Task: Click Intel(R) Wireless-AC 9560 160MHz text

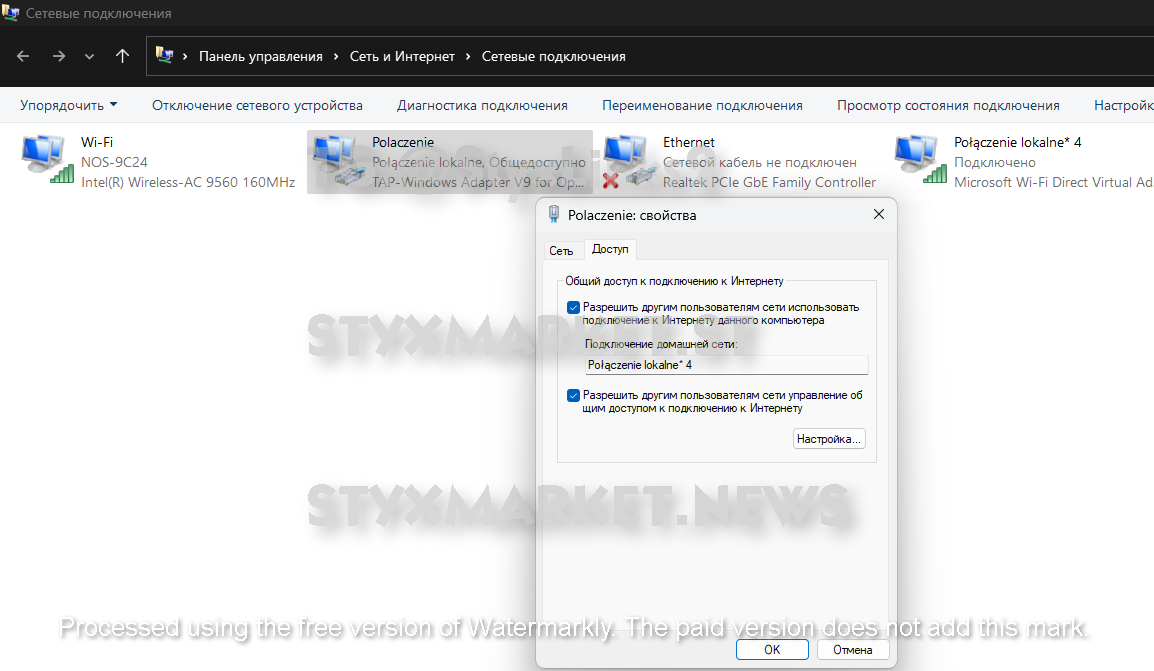Action: pyautogui.click(x=188, y=182)
